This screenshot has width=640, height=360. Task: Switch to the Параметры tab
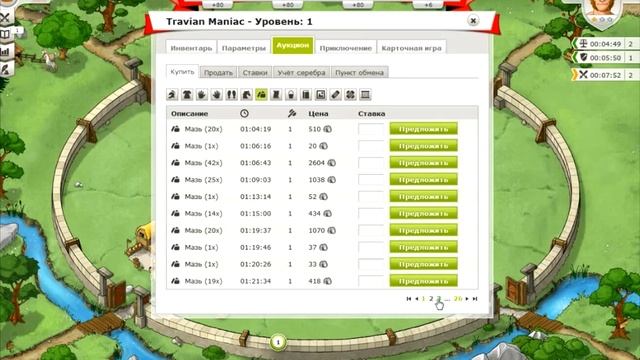pyautogui.click(x=244, y=48)
